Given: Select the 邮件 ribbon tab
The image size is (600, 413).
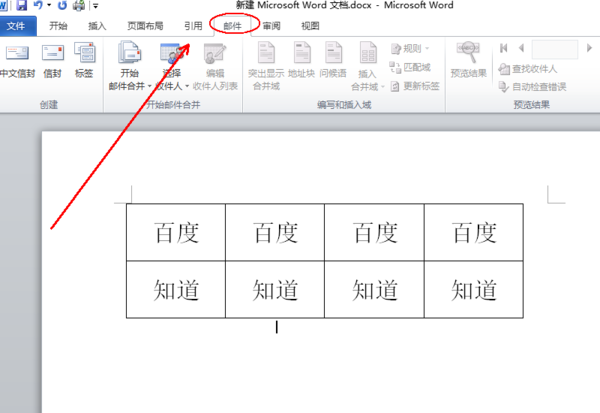Looking at the screenshot, I should click(233, 26).
